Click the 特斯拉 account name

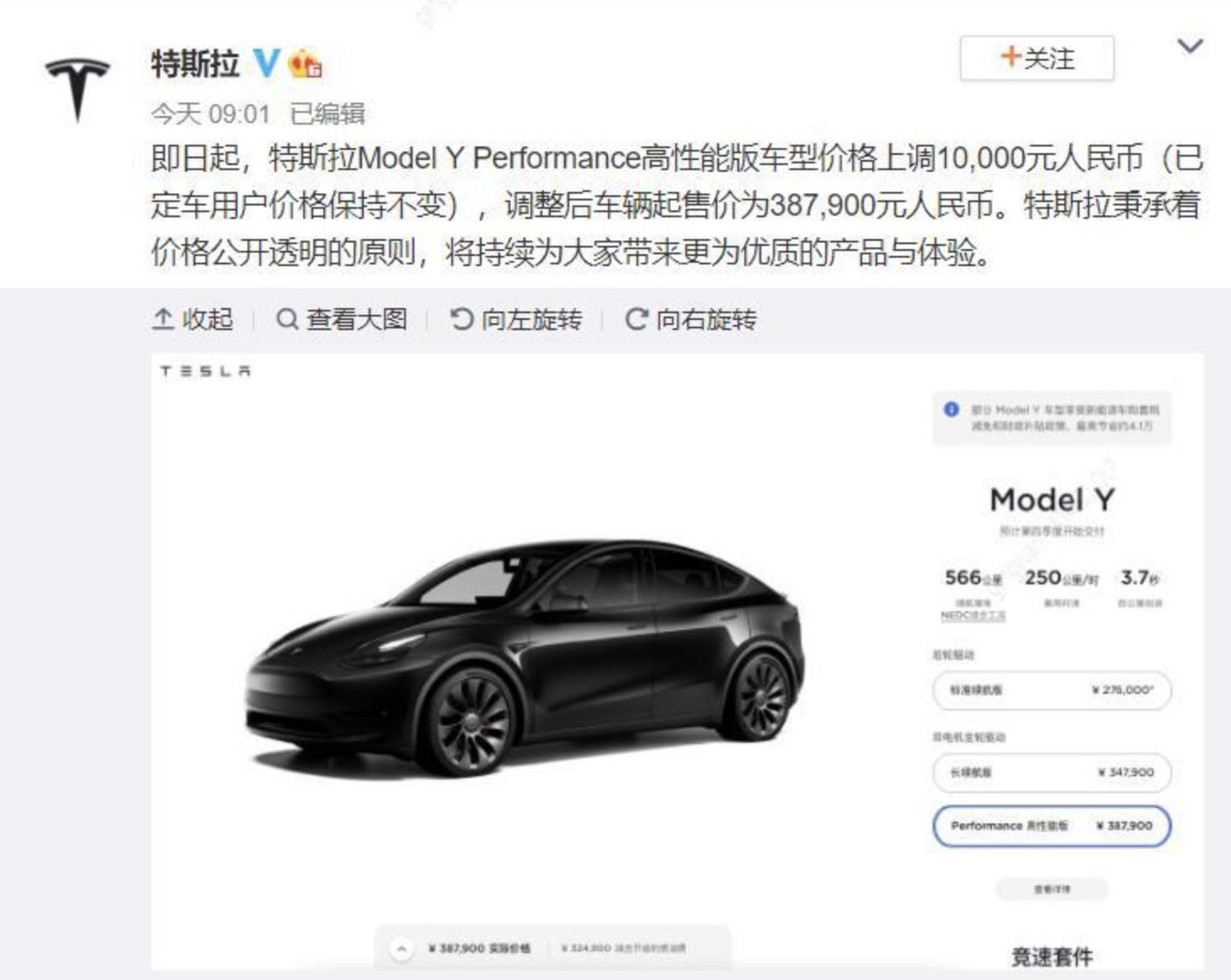tap(195, 64)
